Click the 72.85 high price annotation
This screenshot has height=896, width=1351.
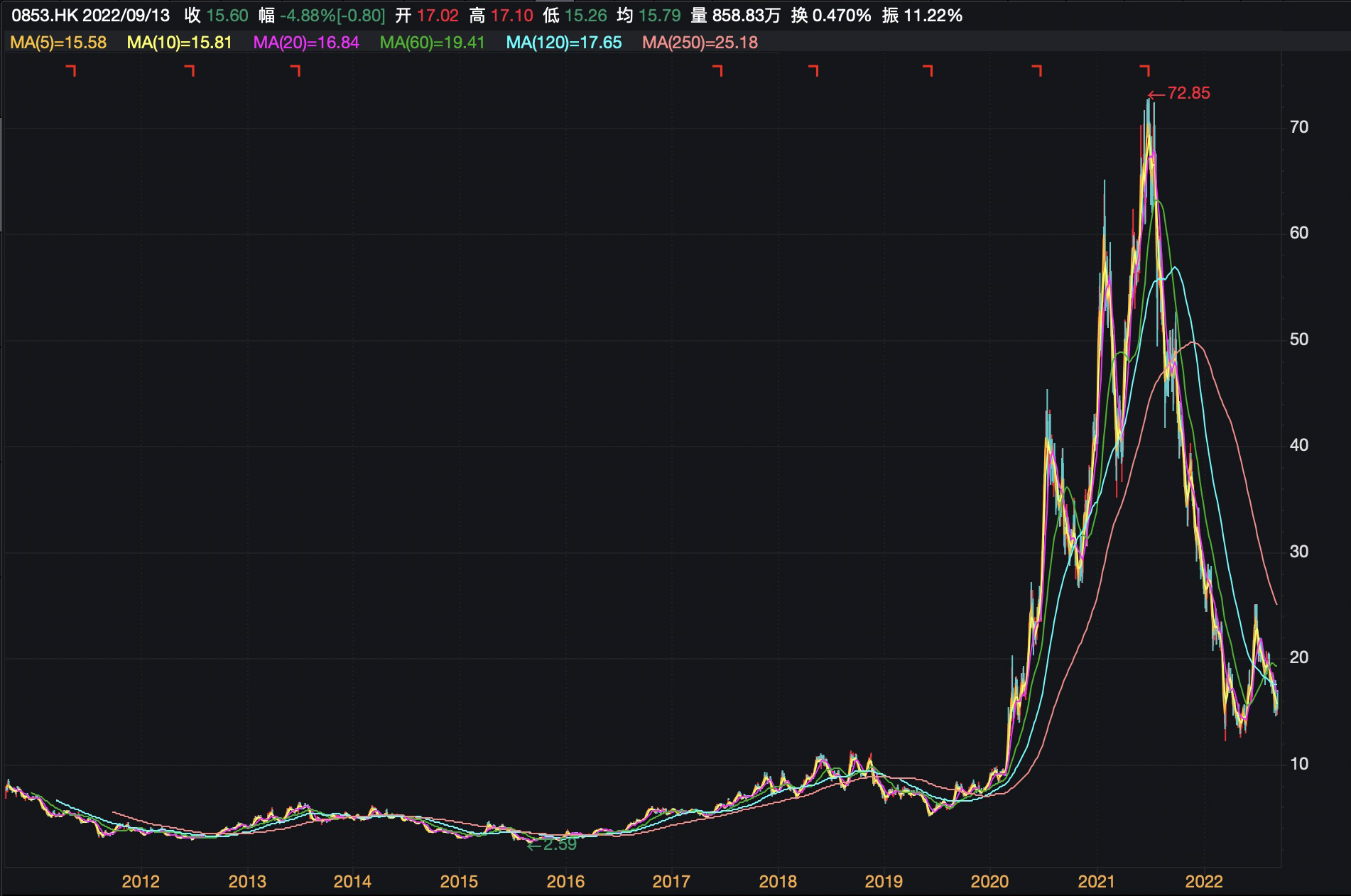[1188, 94]
